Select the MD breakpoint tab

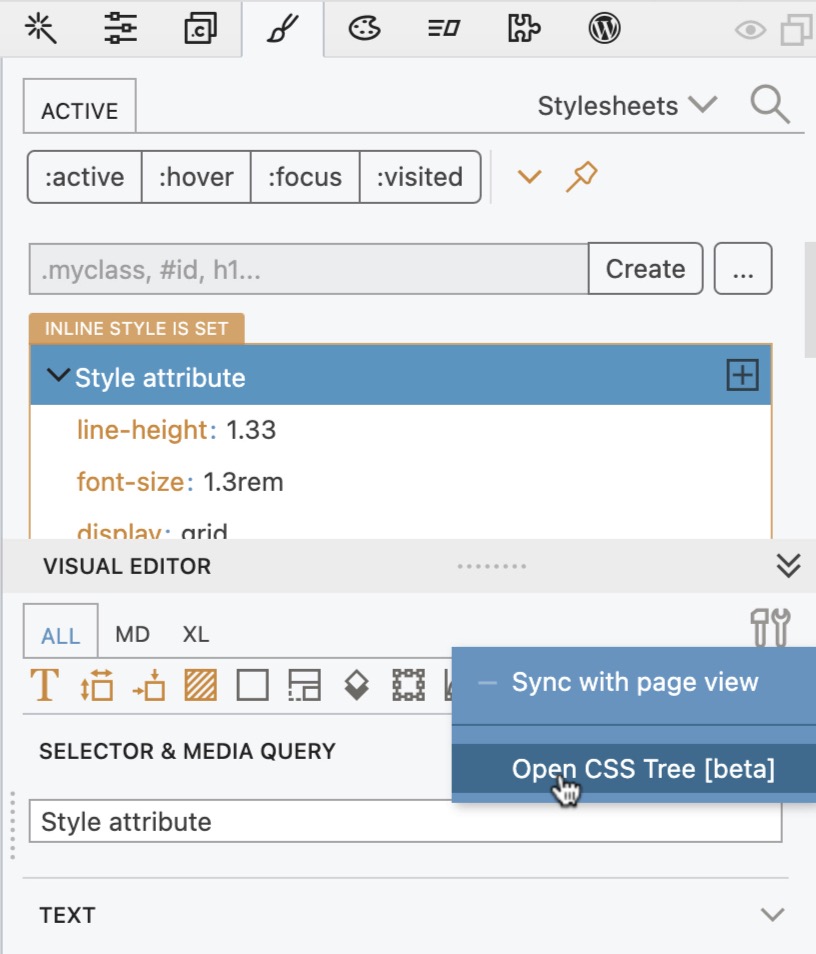point(133,635)
